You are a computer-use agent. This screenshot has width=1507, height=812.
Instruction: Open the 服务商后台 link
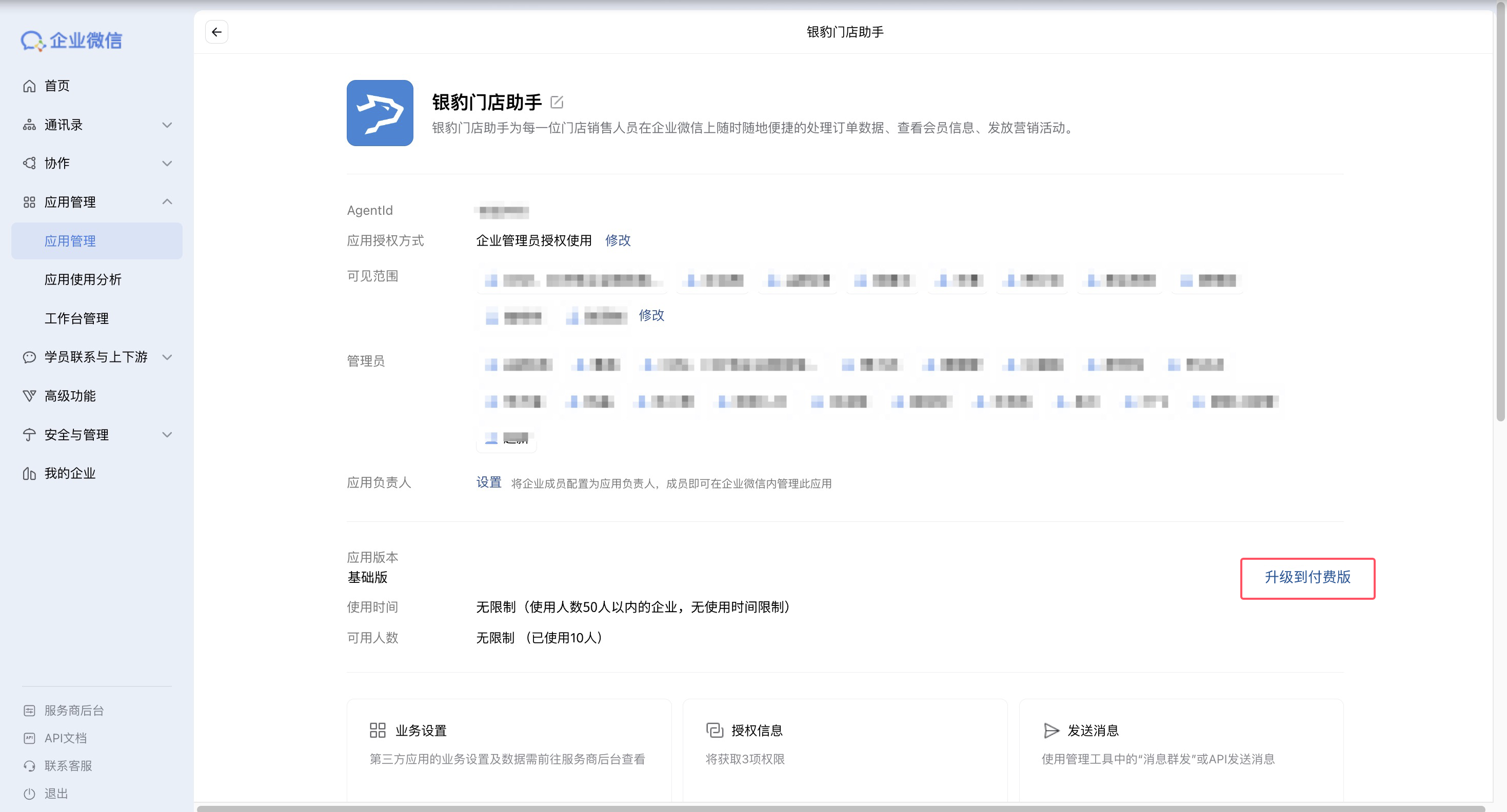[74, 710]
